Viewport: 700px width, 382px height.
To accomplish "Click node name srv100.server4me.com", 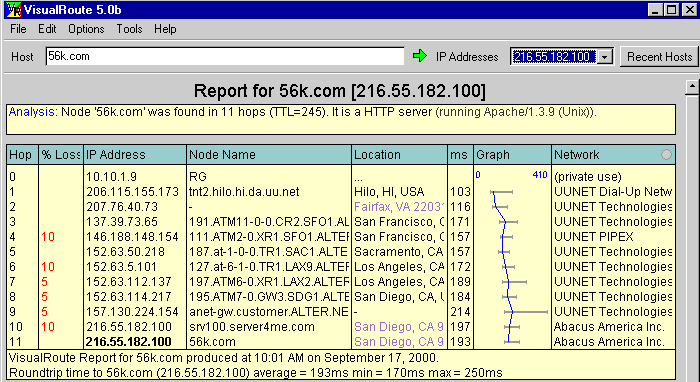I will tap(252, 327).
